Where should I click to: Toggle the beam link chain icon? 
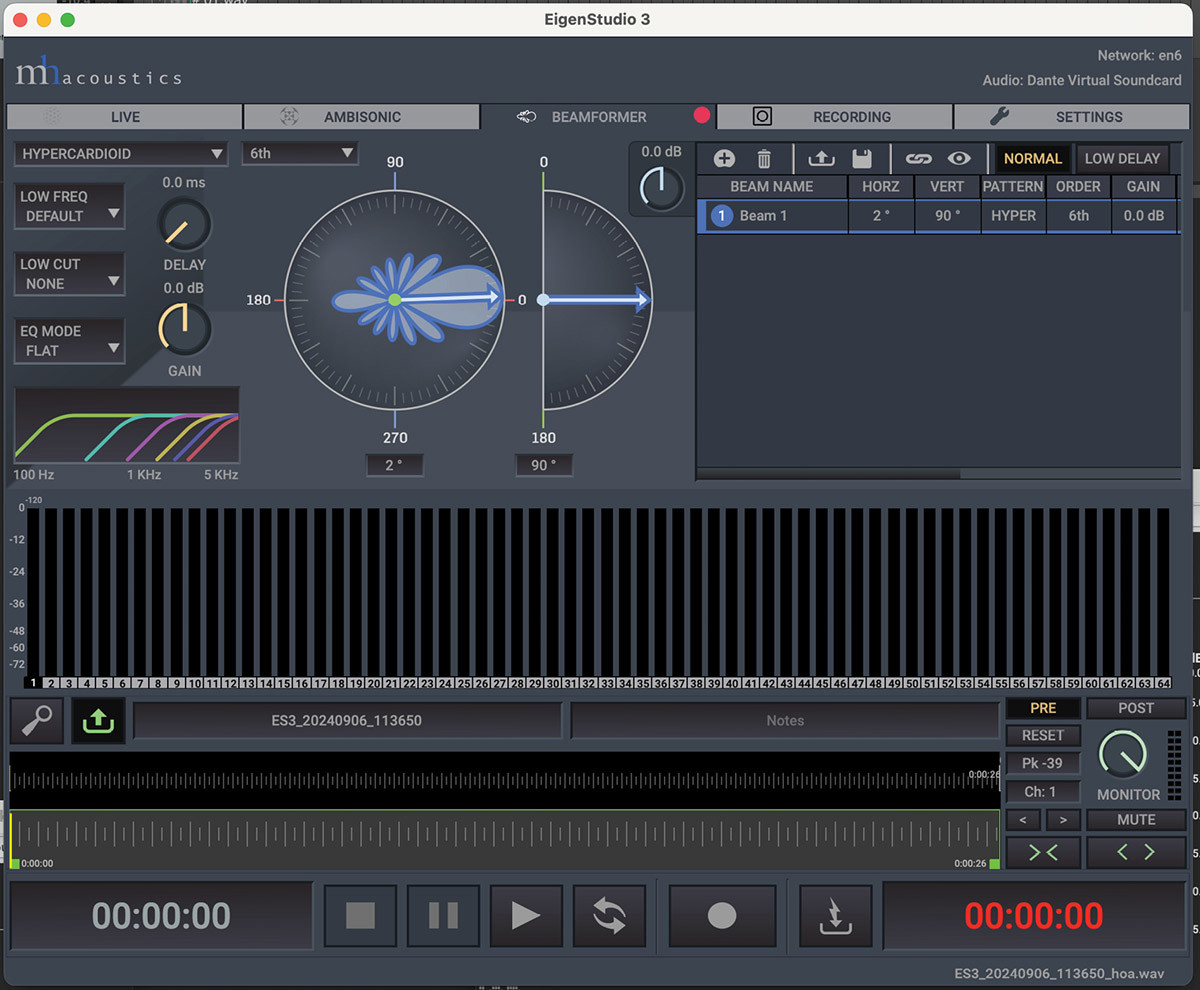[918, 158]
